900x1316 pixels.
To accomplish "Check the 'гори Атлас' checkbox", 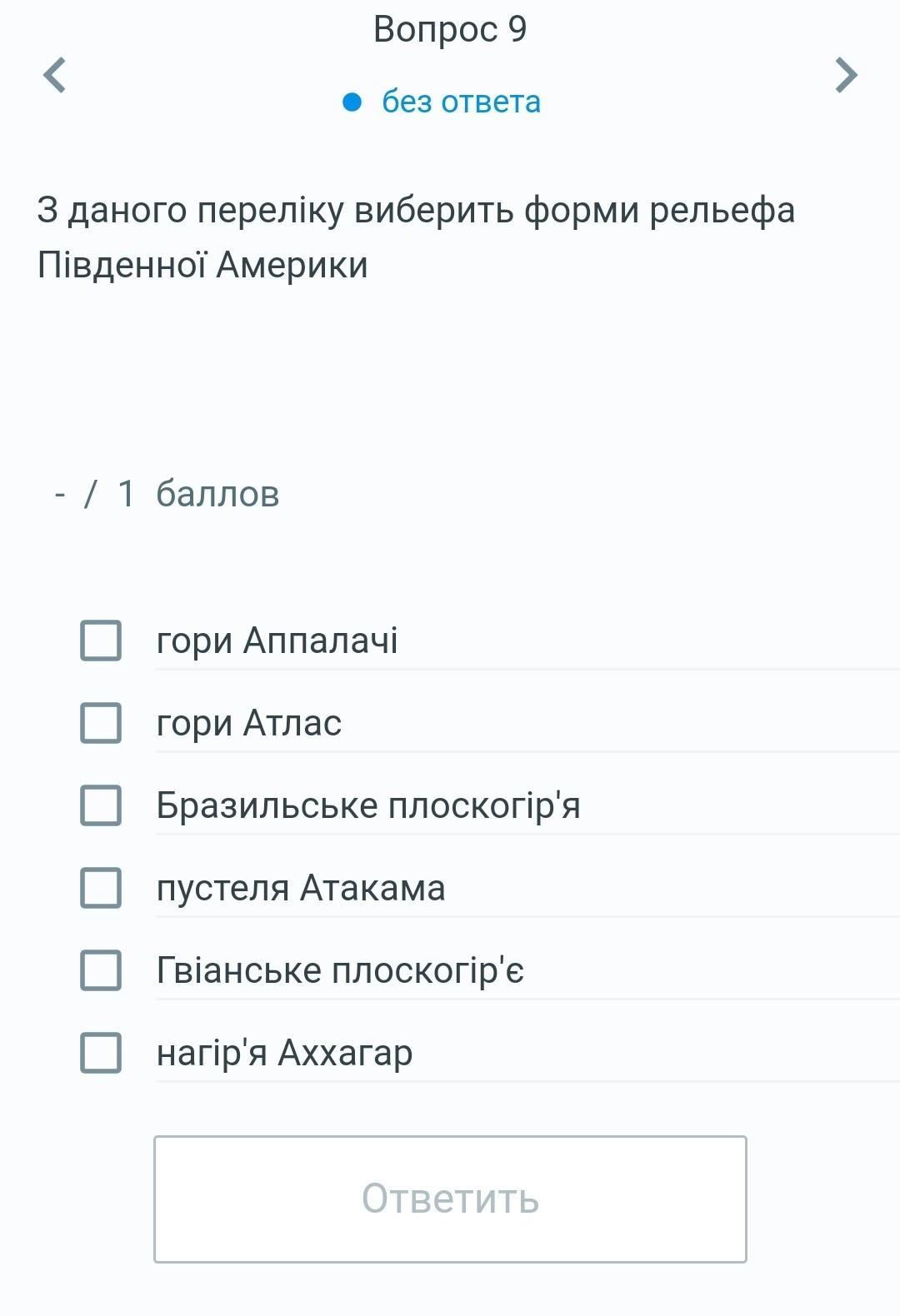I will (101, 722).
